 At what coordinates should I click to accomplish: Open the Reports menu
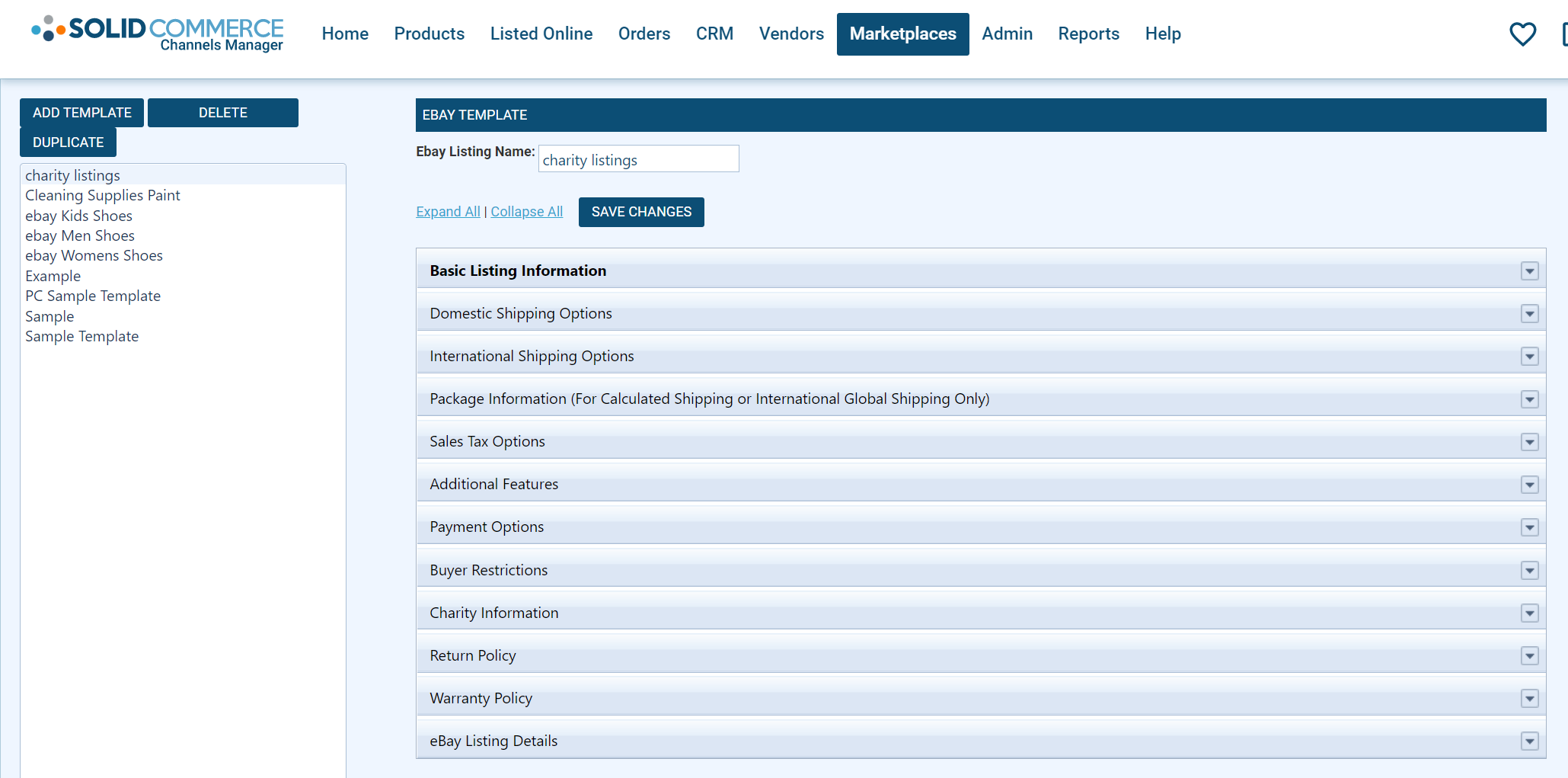tap(1088, 34)
